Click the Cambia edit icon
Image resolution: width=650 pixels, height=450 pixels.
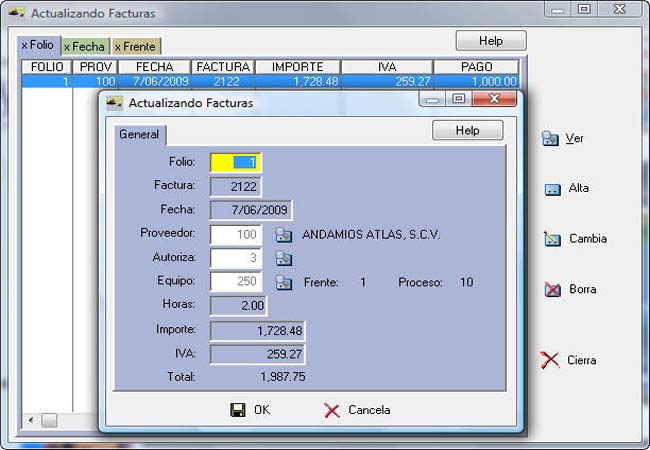[x=552, y=239]
